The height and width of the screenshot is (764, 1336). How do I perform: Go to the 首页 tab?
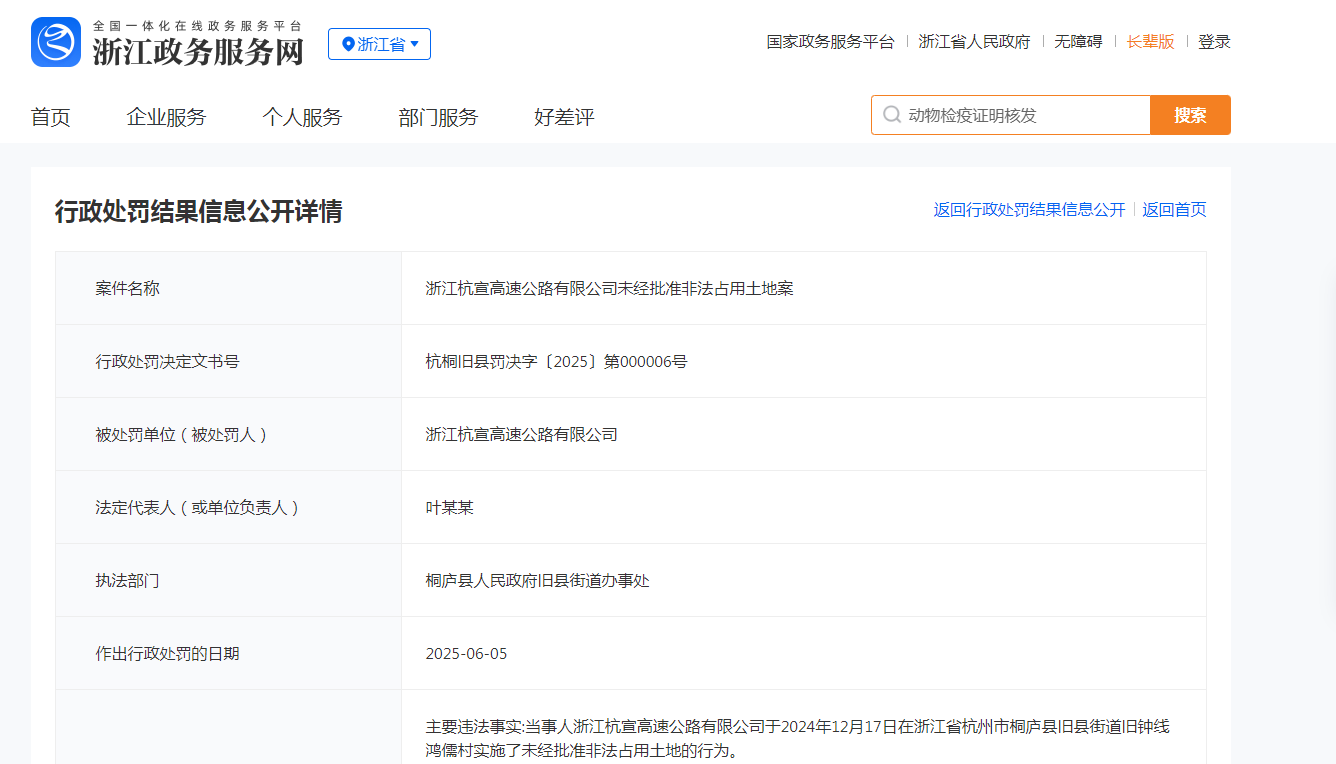[x=51, y=117]
